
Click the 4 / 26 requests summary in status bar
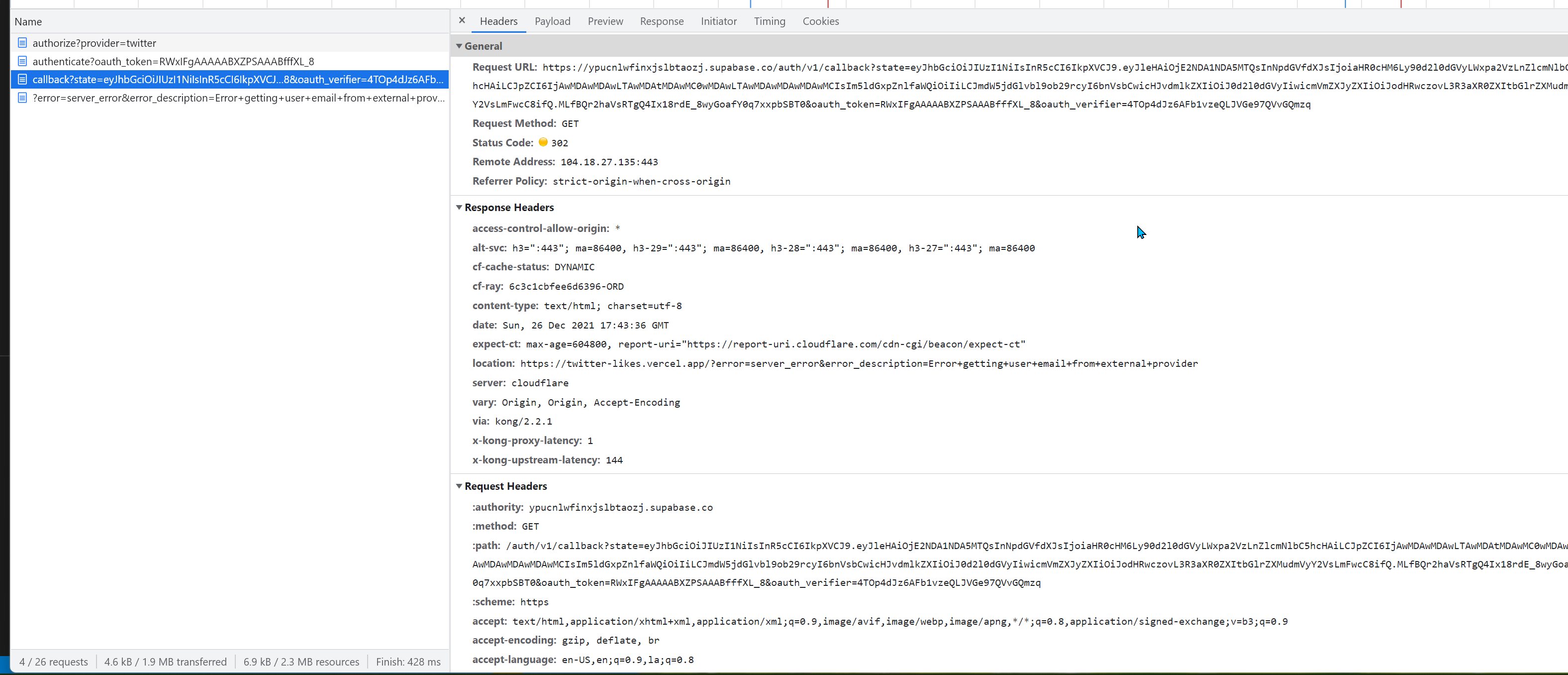pos(54,661)
